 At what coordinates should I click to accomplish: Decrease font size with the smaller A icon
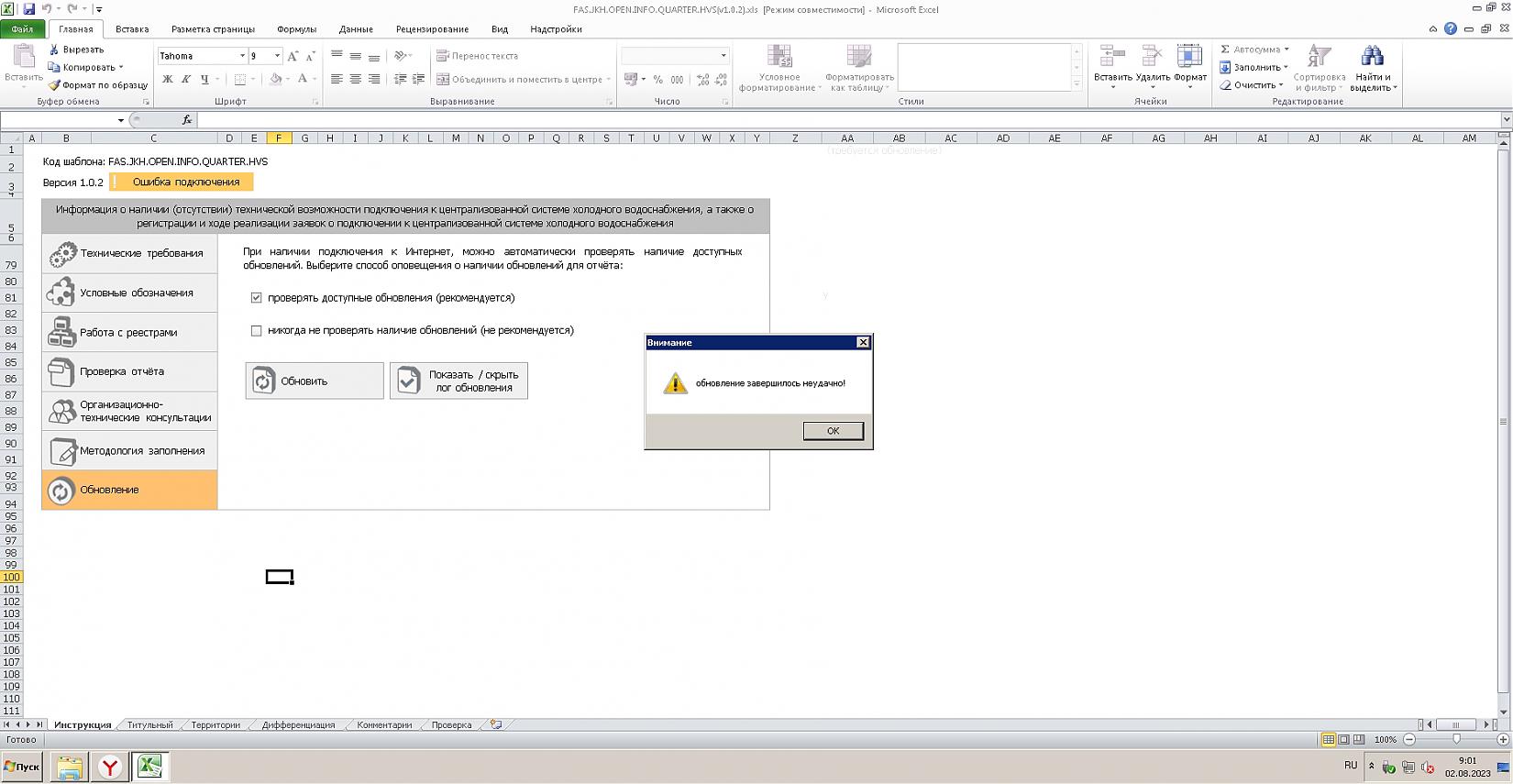311,56
